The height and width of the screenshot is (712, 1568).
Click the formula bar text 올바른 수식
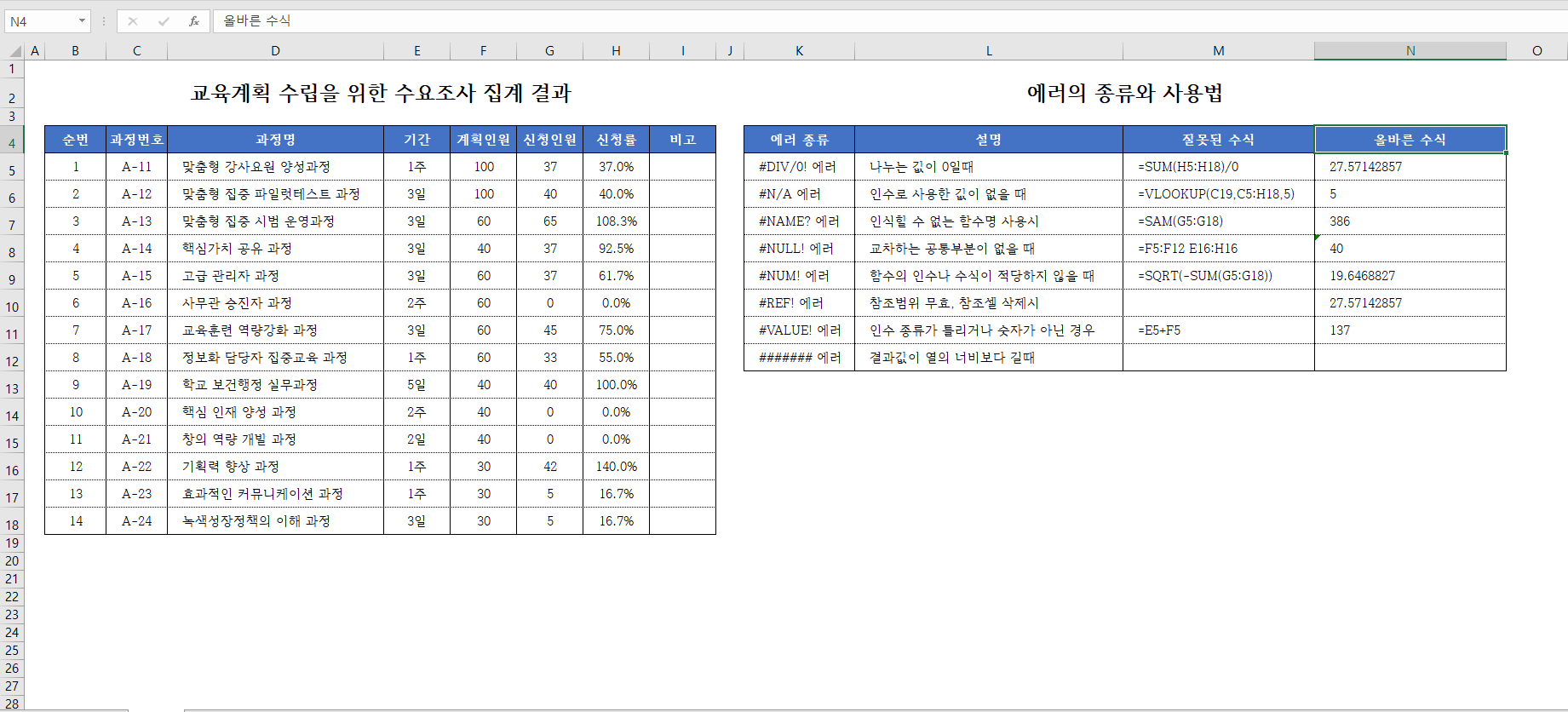coord(256,20)
